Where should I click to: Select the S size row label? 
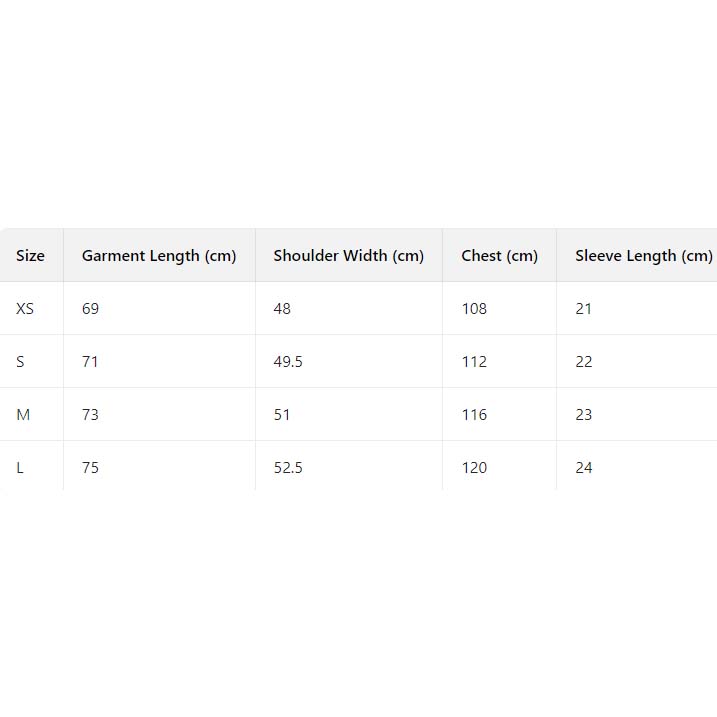point(20,362)
